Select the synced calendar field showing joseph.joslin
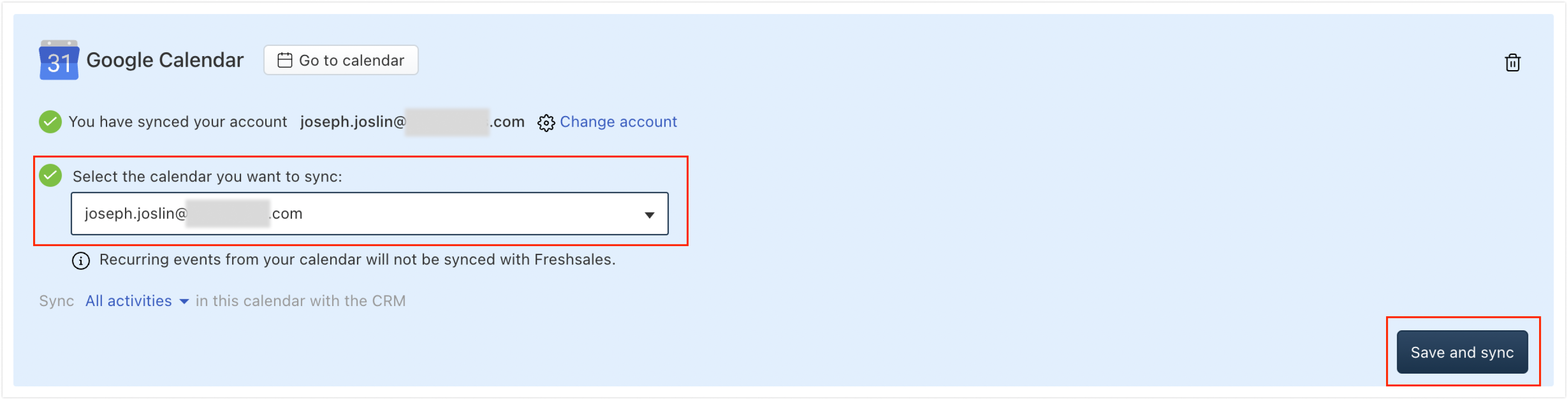1568x400 pixels. [x=370, y=214]
